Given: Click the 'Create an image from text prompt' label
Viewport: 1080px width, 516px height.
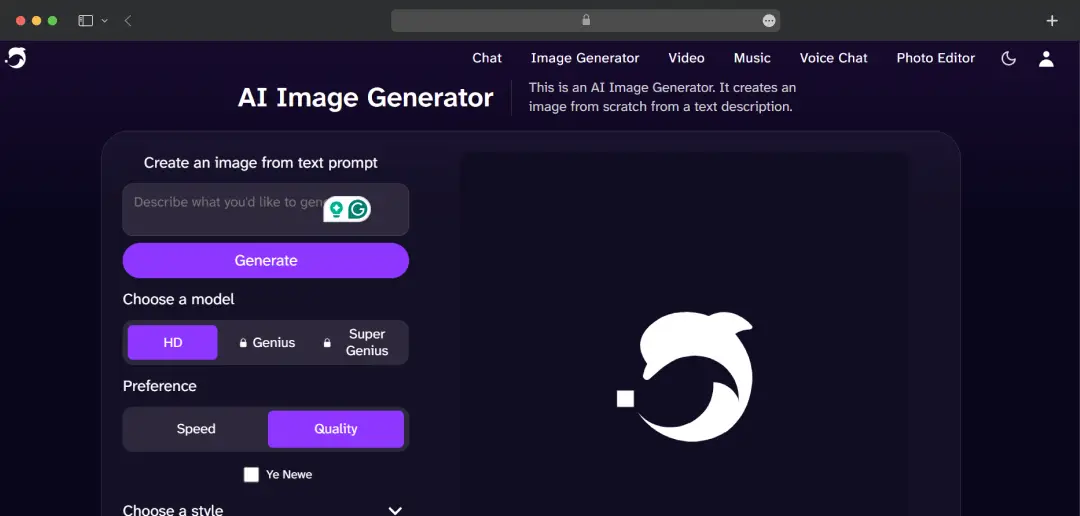Looking at the screenshot, I should pos(260,163).
